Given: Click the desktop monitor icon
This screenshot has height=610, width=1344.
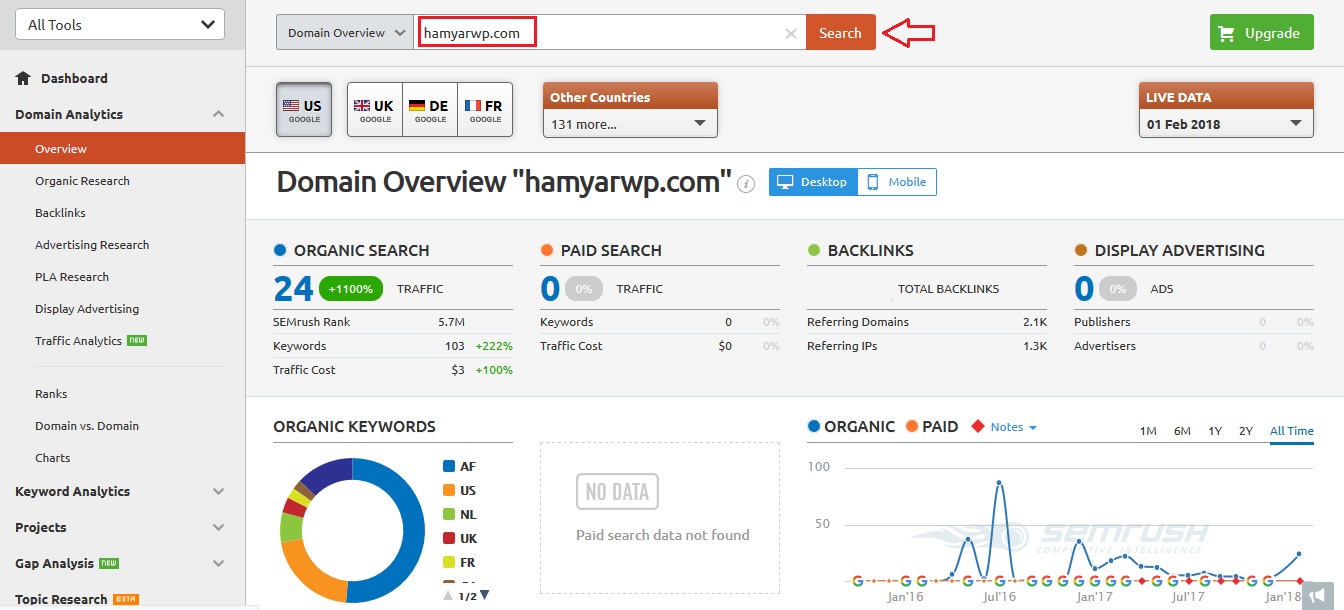Looking at the screenshot, I should pyautogui.click(x=785, y=182).
